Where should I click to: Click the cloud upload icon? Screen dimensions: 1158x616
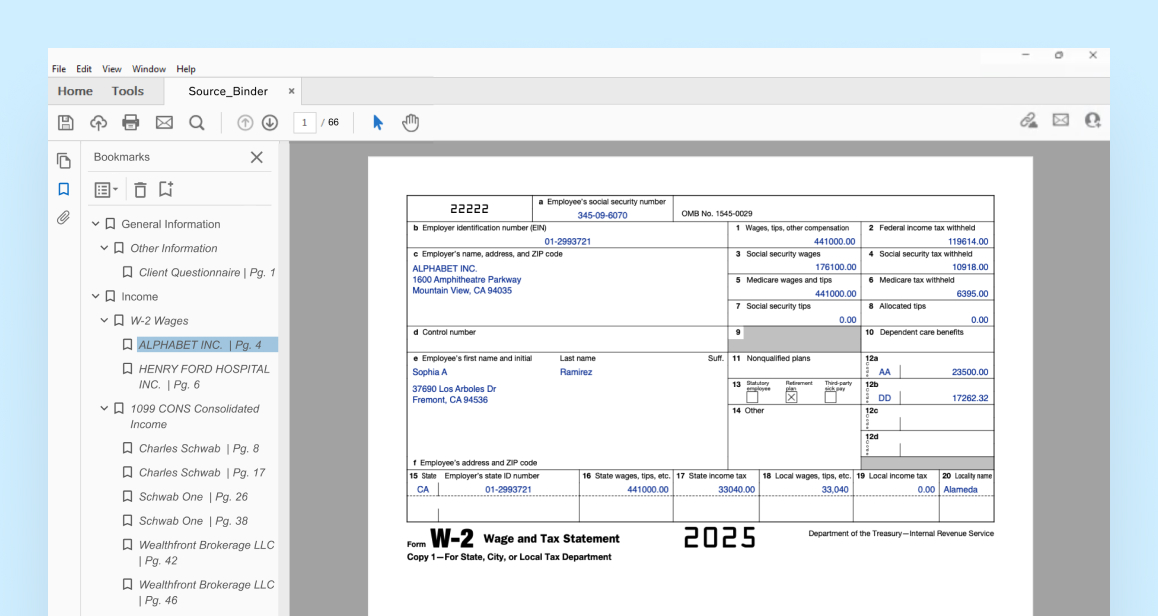[98, 123]
